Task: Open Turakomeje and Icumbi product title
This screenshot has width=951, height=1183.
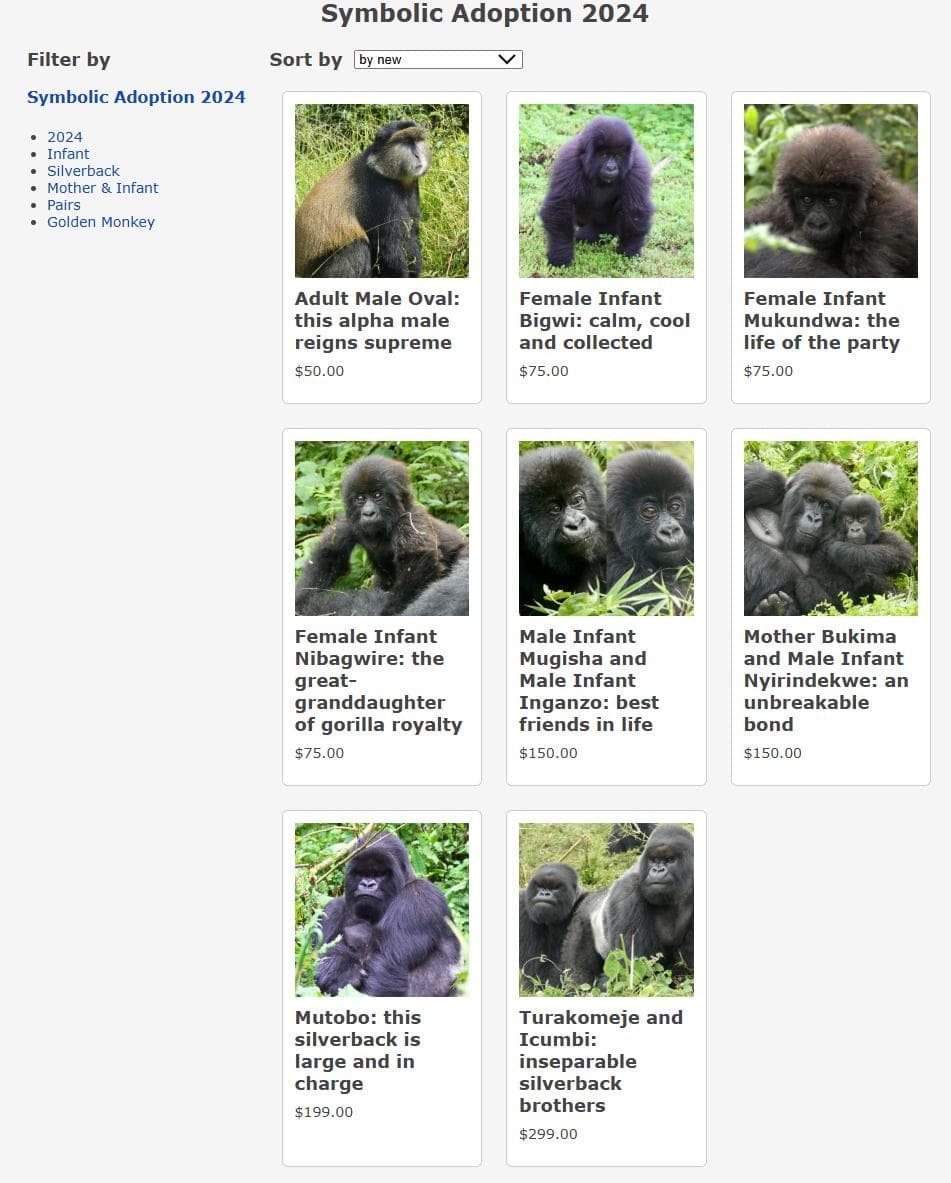Action: coord(601,1062)
